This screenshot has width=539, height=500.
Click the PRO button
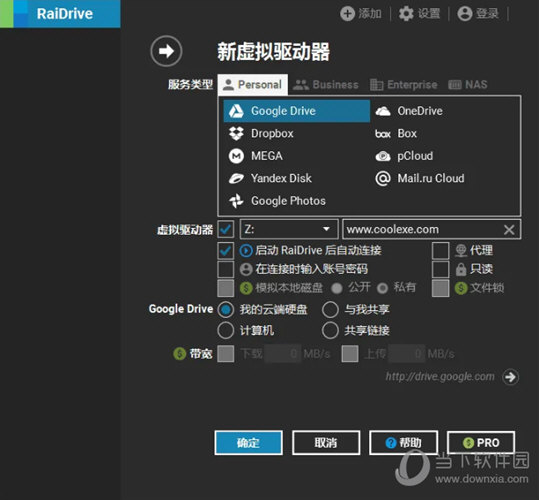tap(481, 443)
